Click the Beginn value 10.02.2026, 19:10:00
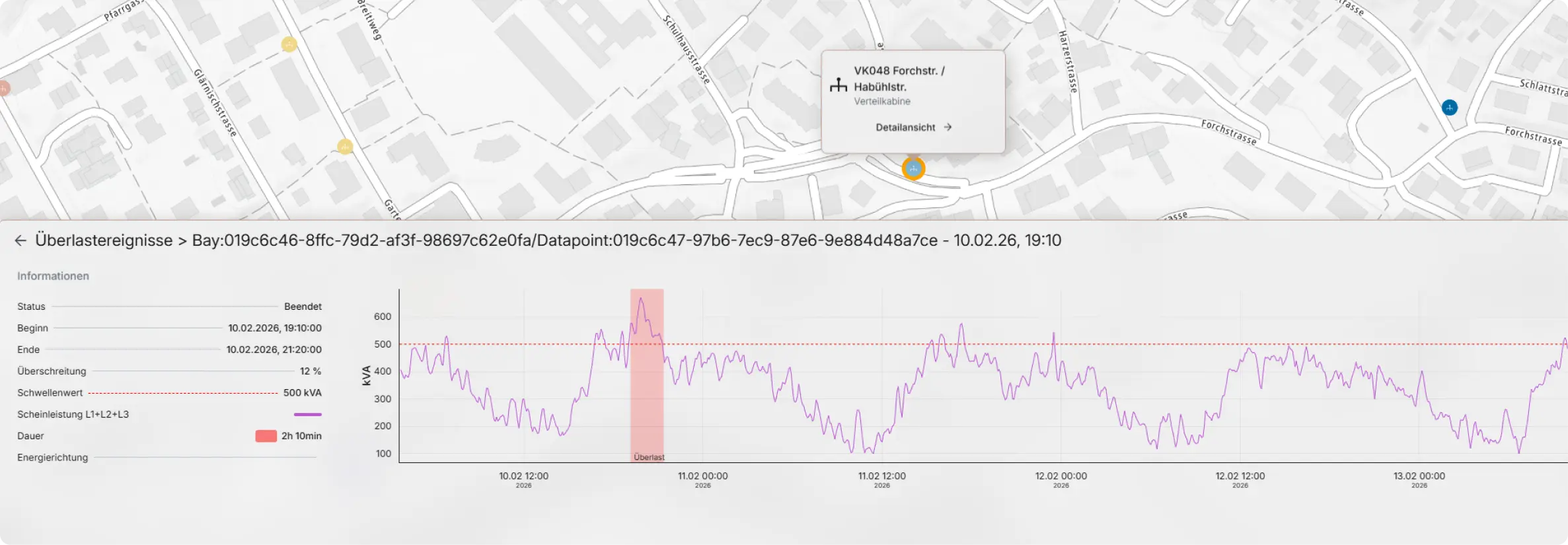 pyautogui.click(x=275, y=328)
